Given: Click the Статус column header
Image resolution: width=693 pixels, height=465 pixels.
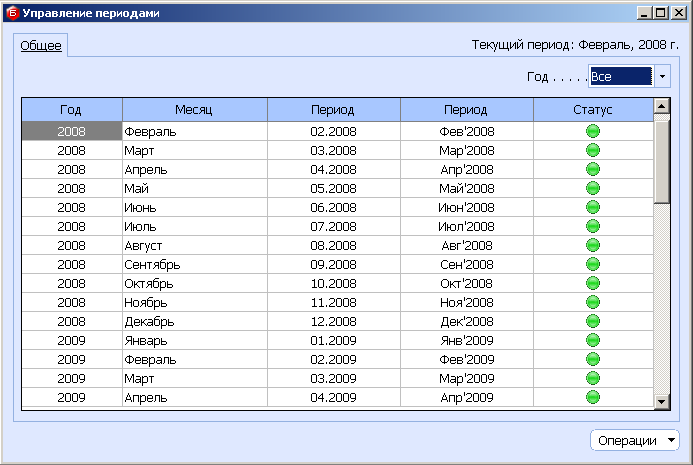Looking at the screenshot, I should tap(593, 109).
